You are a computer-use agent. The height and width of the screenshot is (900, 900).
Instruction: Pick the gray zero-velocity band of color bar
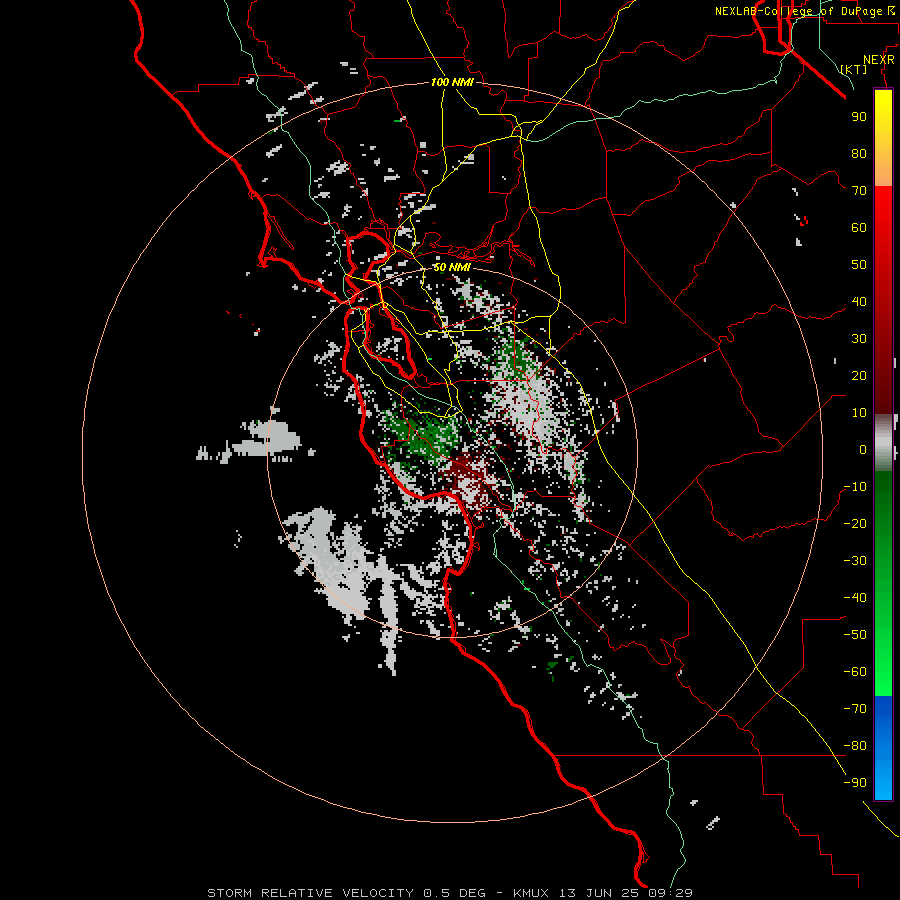(x=883, y=442)
